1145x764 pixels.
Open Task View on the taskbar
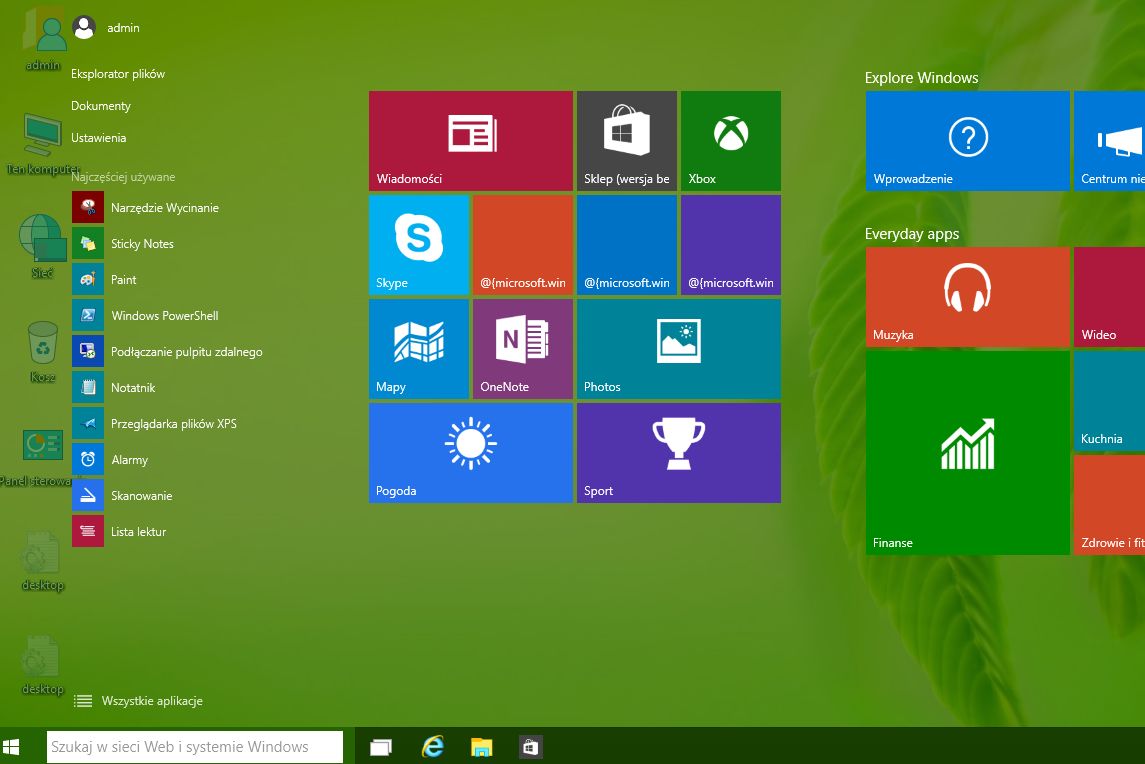tap(380, 746)
